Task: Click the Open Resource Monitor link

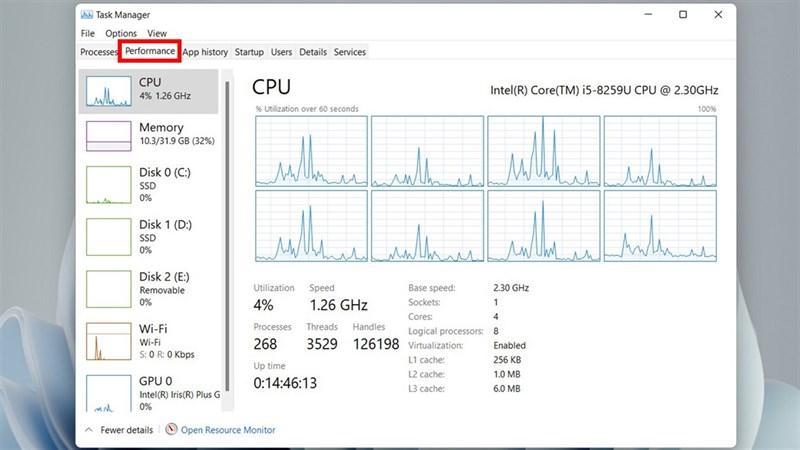Action: [228, 430]
